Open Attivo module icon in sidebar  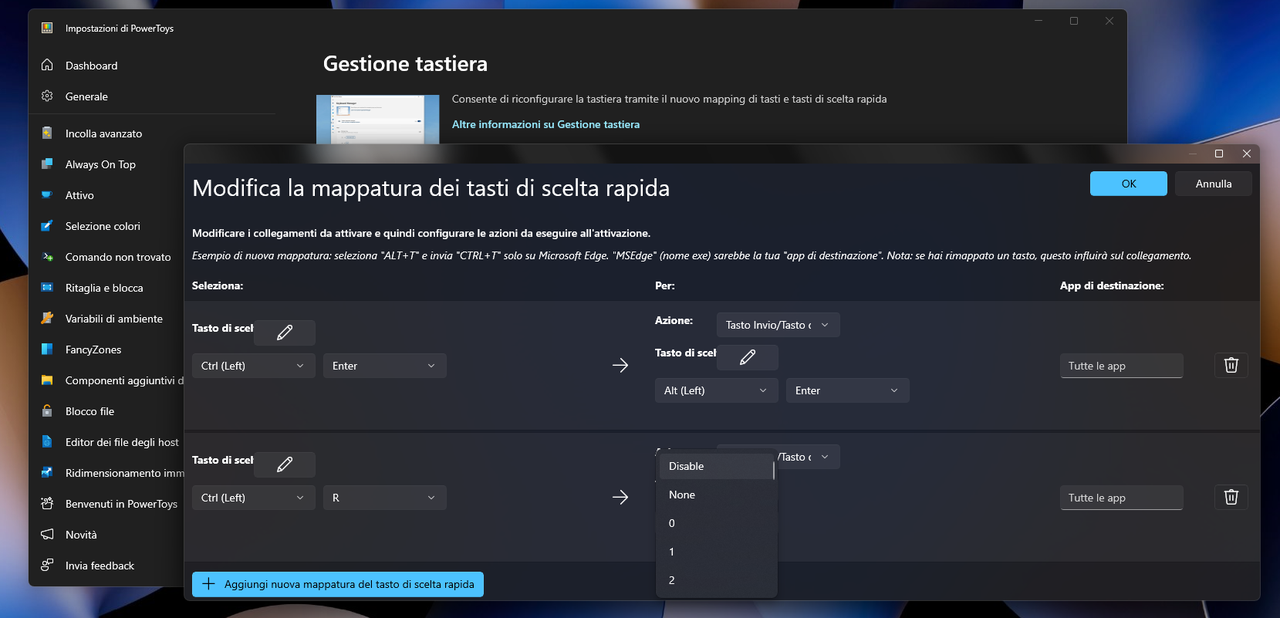click(47, 195)
